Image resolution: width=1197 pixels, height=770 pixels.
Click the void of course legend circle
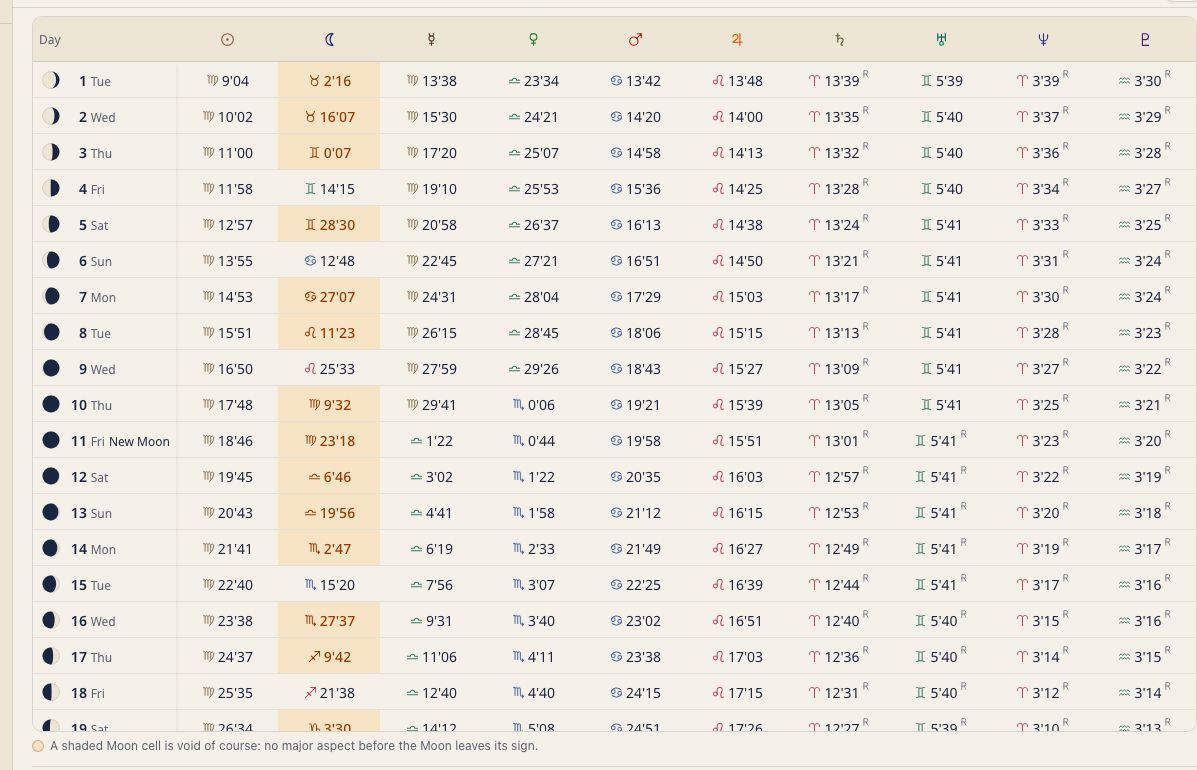point(37,746)
